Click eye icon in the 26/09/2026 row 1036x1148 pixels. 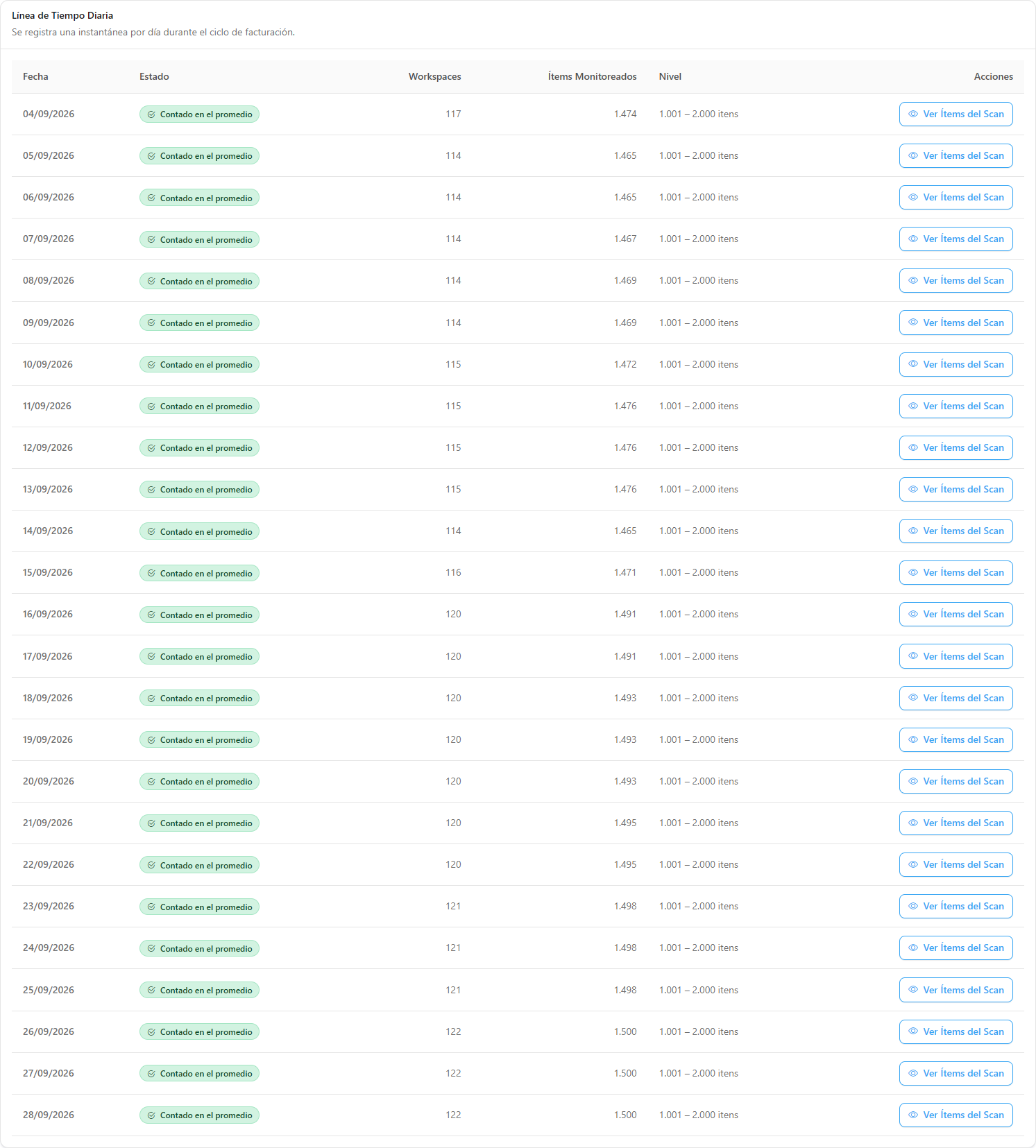[x=913, y=1031]
